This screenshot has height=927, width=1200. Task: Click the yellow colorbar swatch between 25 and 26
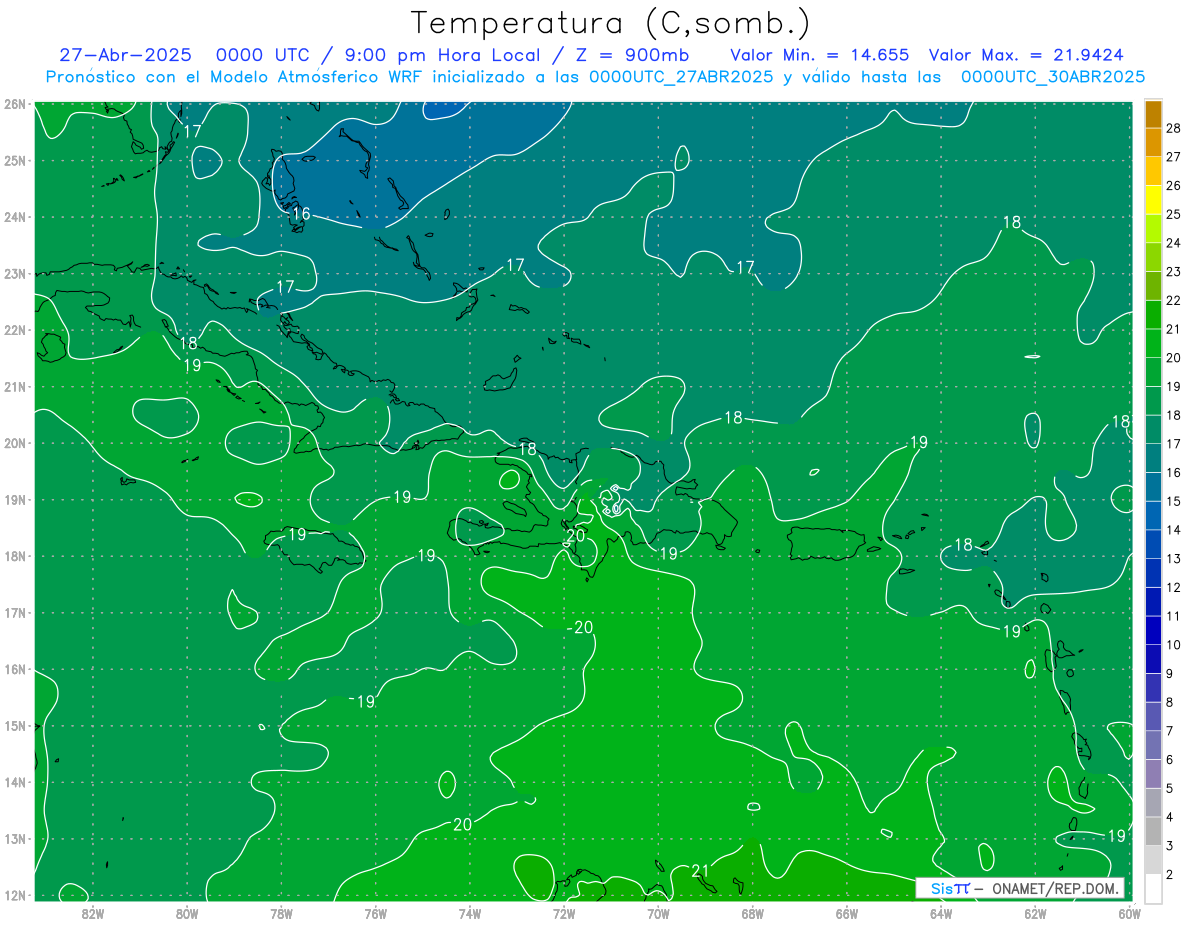(1153, 200)
